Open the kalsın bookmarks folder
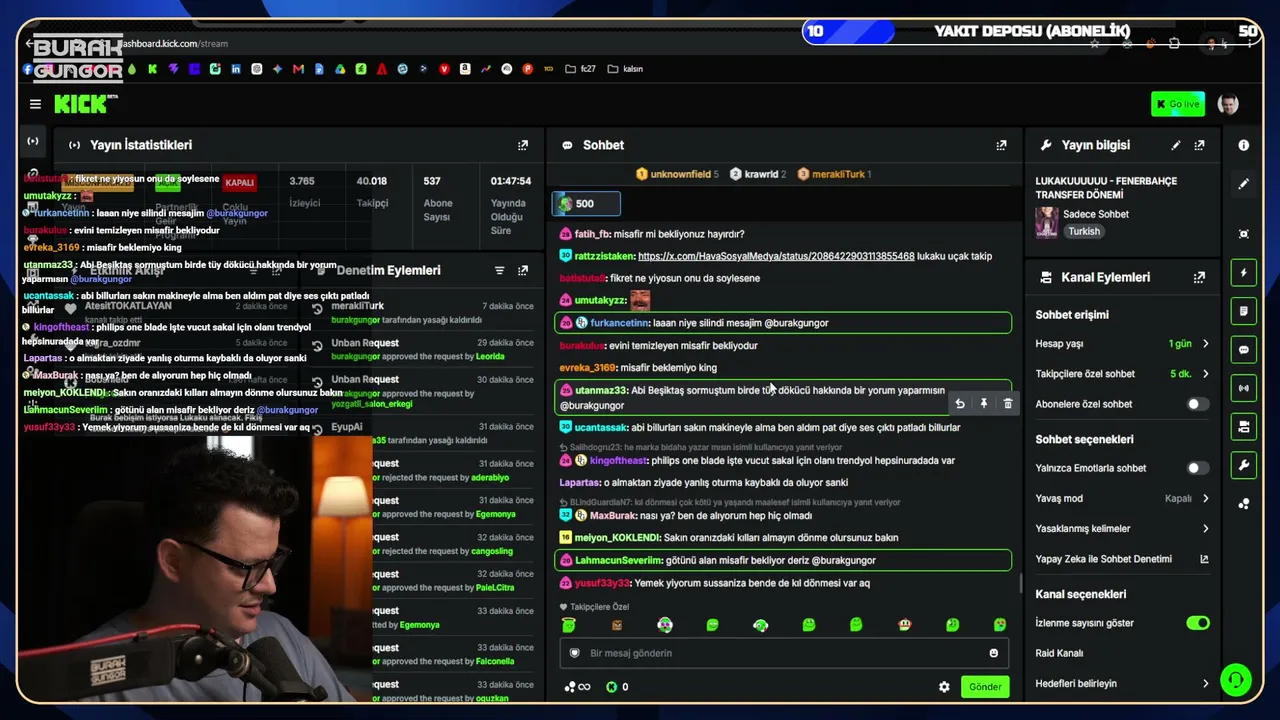1280x720 pixels. 625,69
